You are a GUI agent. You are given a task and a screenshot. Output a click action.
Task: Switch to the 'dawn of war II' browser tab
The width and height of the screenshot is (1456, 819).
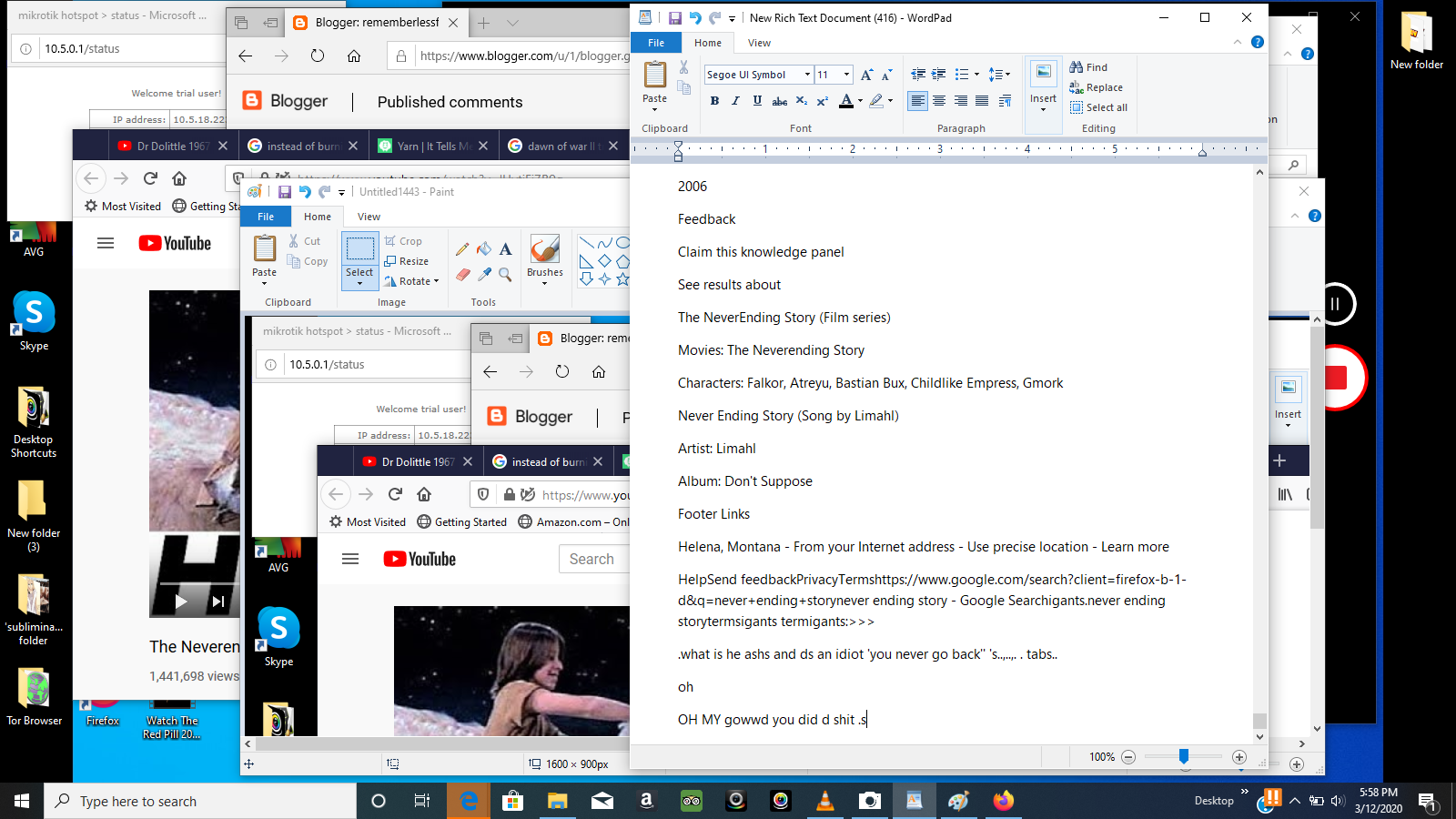(x=564, y=146)
